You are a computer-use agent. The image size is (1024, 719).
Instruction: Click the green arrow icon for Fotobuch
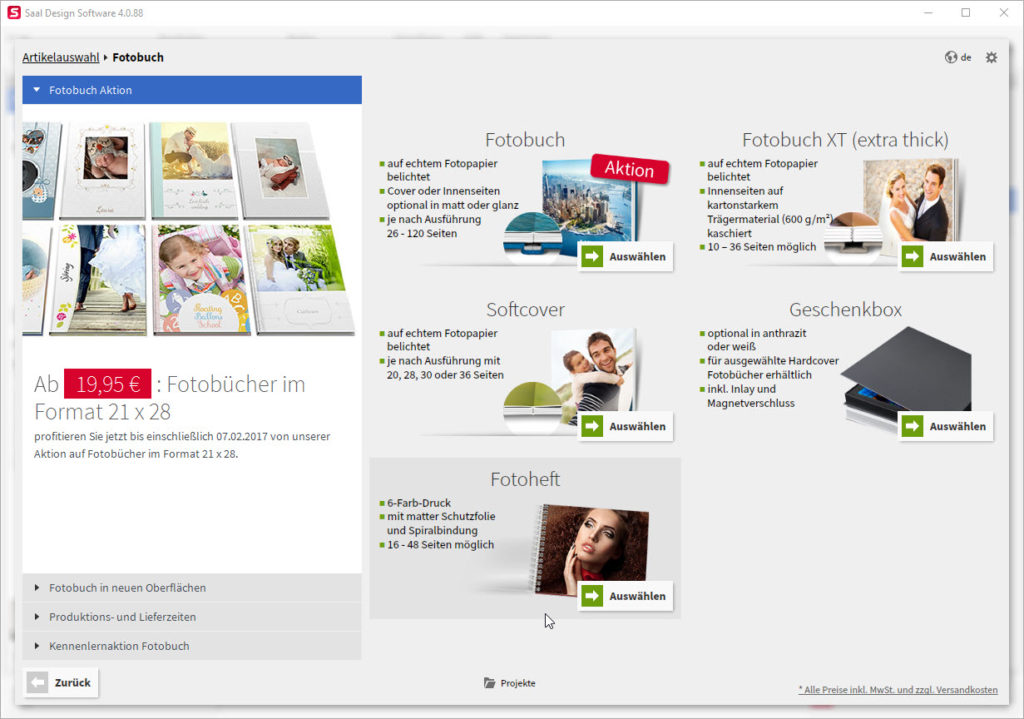592,257
